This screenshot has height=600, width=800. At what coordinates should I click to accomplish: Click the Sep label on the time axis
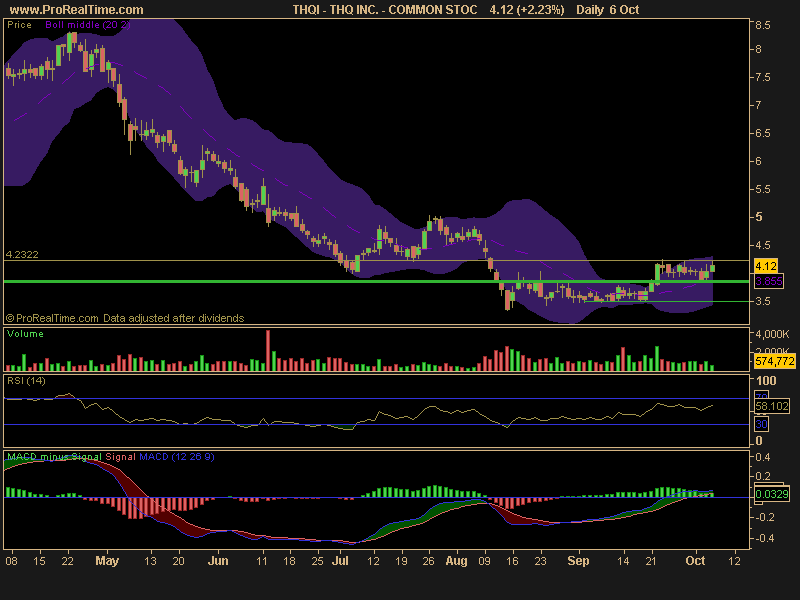pos(578,561)
